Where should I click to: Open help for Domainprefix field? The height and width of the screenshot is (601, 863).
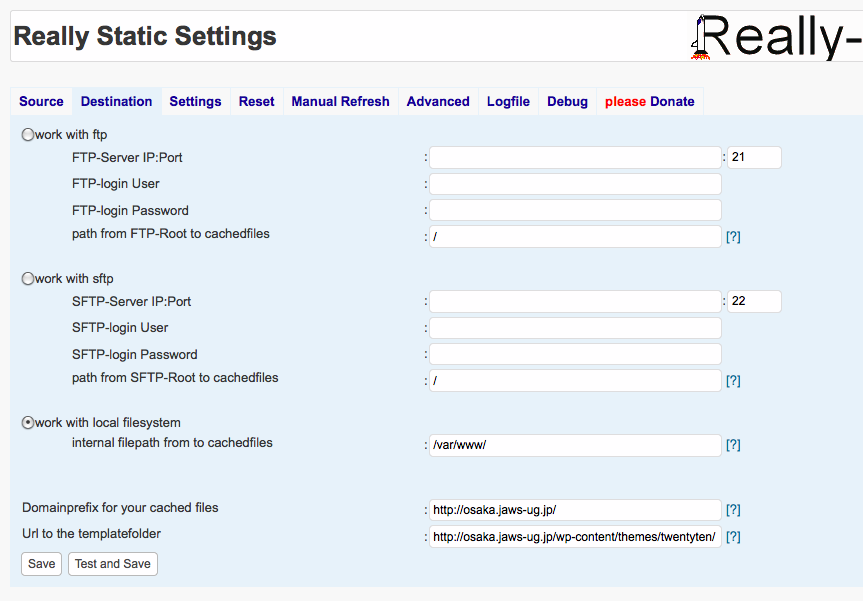(x=733, y=510)
